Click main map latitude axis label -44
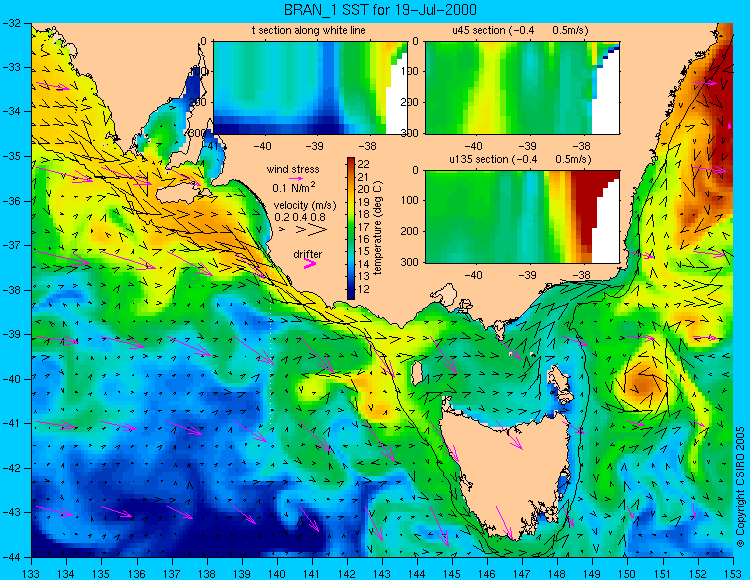Viewport: 750px width, 580px height. coord(11,557)
